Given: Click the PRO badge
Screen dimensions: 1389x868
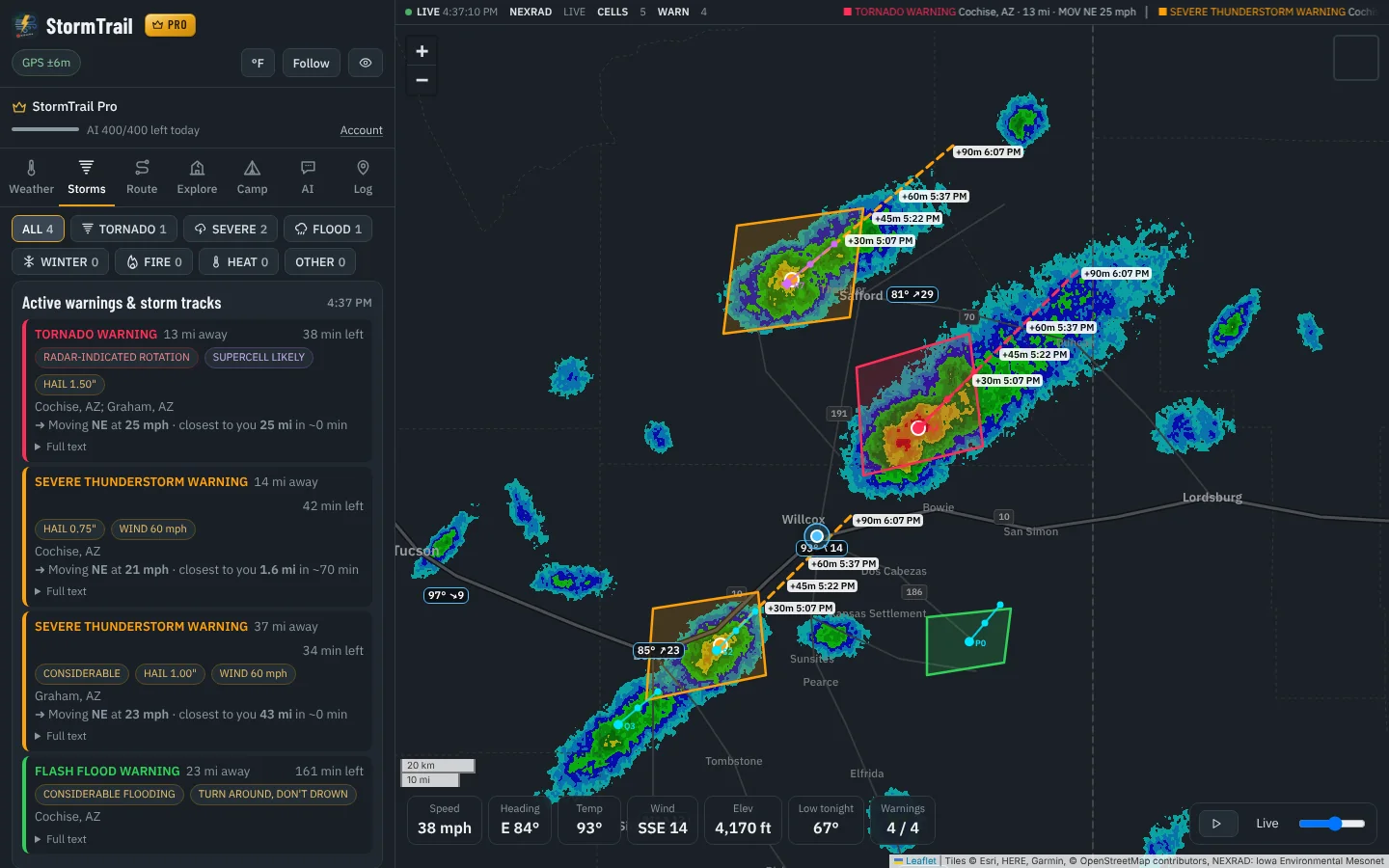Looking at the screenshot, I should (x=170, y=25).
